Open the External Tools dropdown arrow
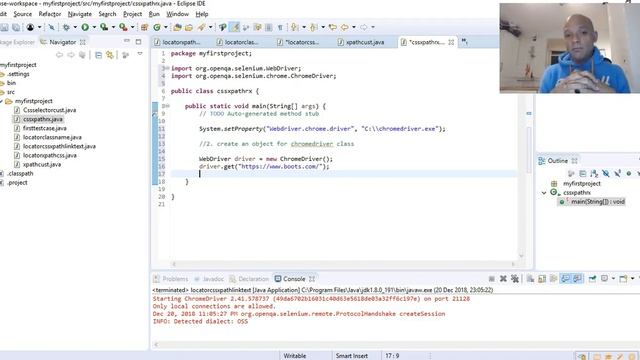The image size is (640, 360). [132, 27]
